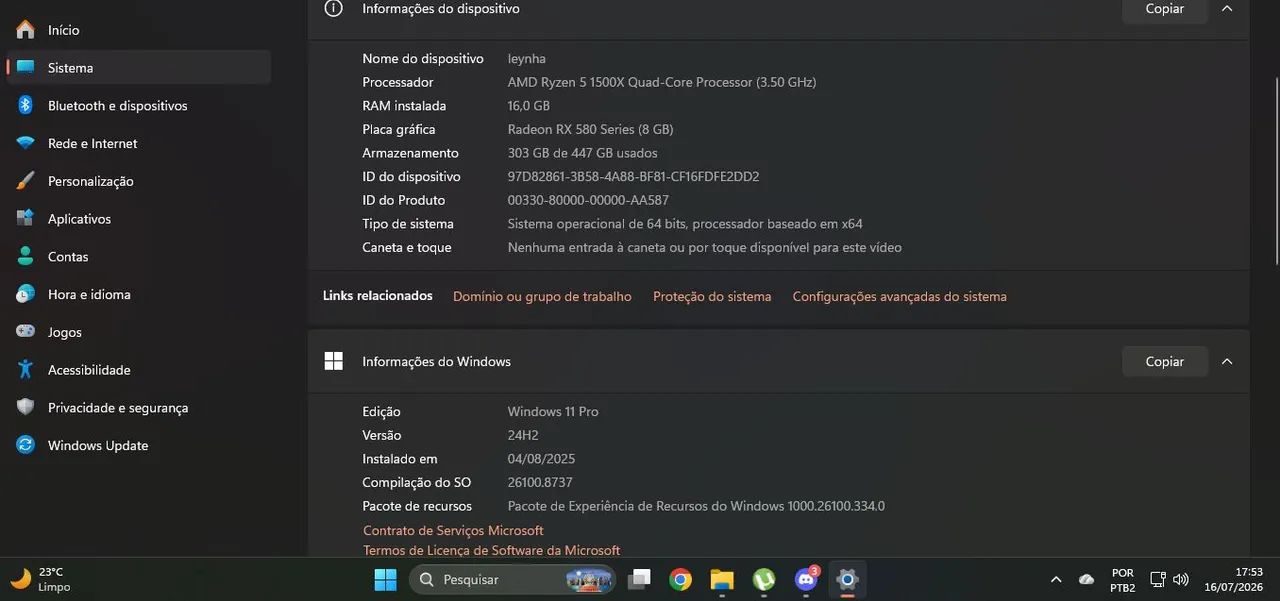Screen dimensions: 1280x601
Task: Open the Proteção do sistema link
Action: (712, 296)
